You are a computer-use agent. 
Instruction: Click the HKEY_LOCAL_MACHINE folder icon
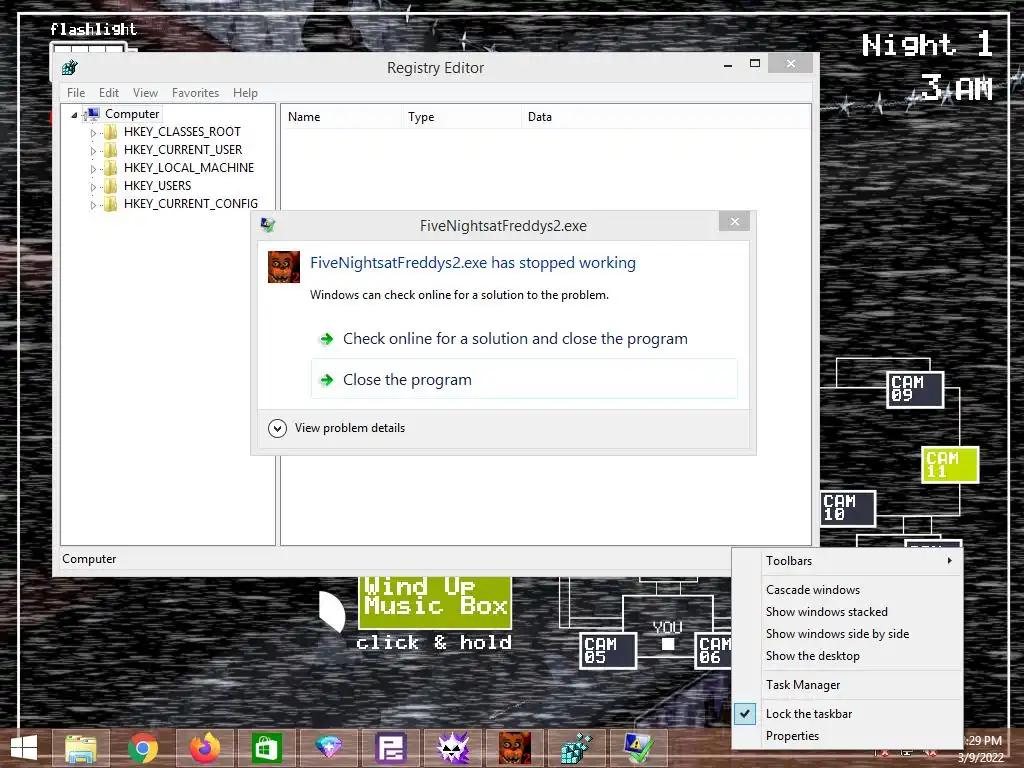[110, 168]
